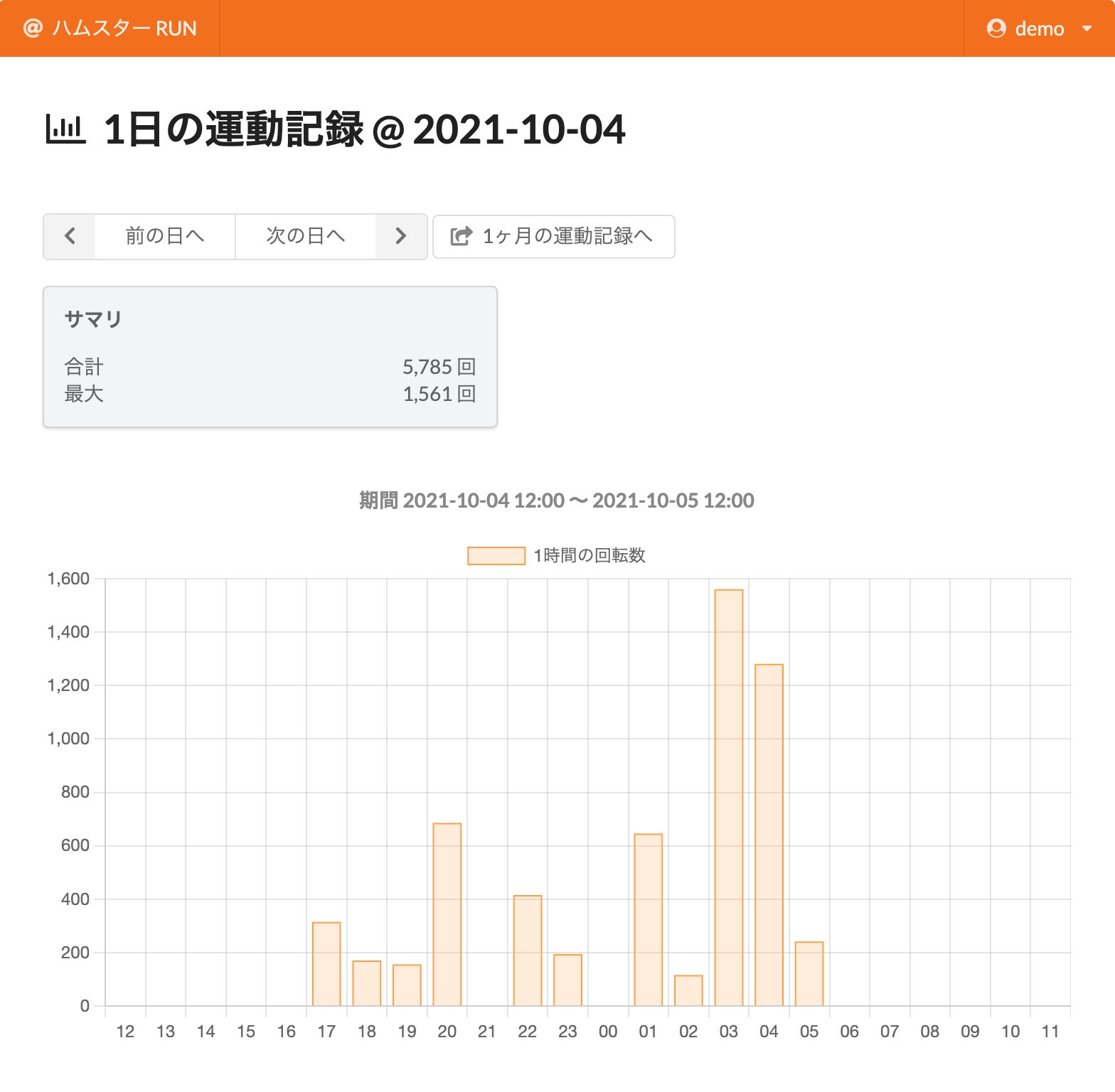Screen dimensions: 1115x1092
Task: Expand the demo account dropdown caret
Action: pyautogui.click(x=1087, y=28)
